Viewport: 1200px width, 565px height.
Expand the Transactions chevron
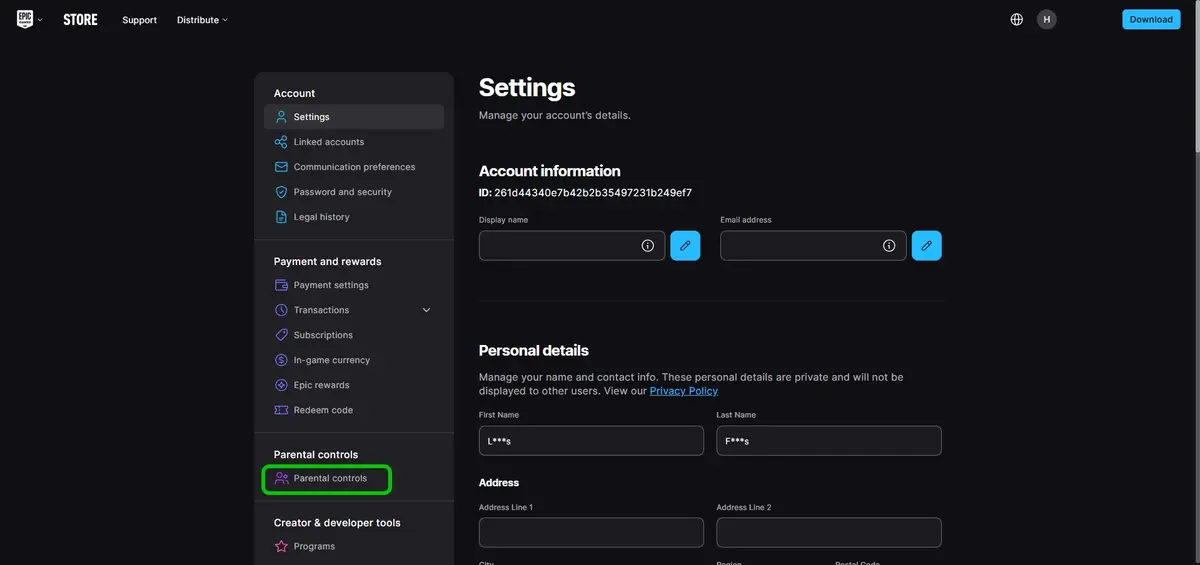[x=427, y=310]
